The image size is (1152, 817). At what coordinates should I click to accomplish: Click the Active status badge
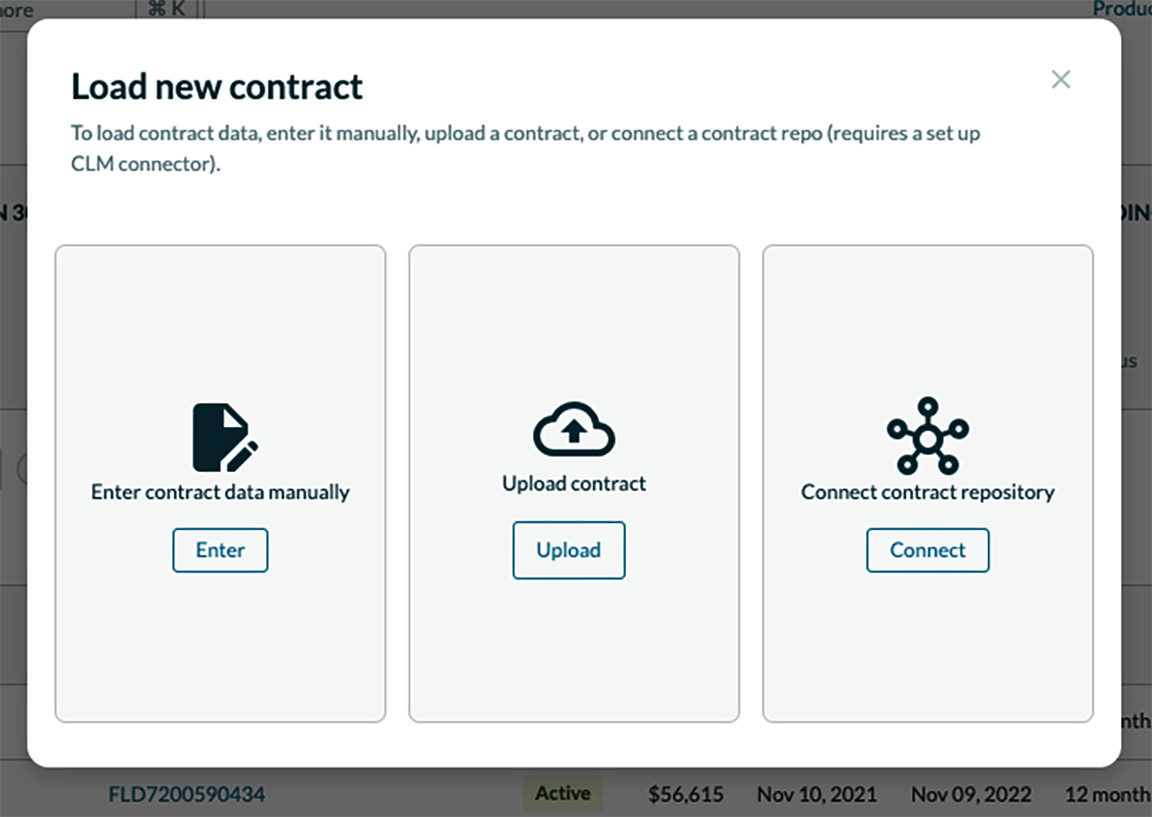563,793
